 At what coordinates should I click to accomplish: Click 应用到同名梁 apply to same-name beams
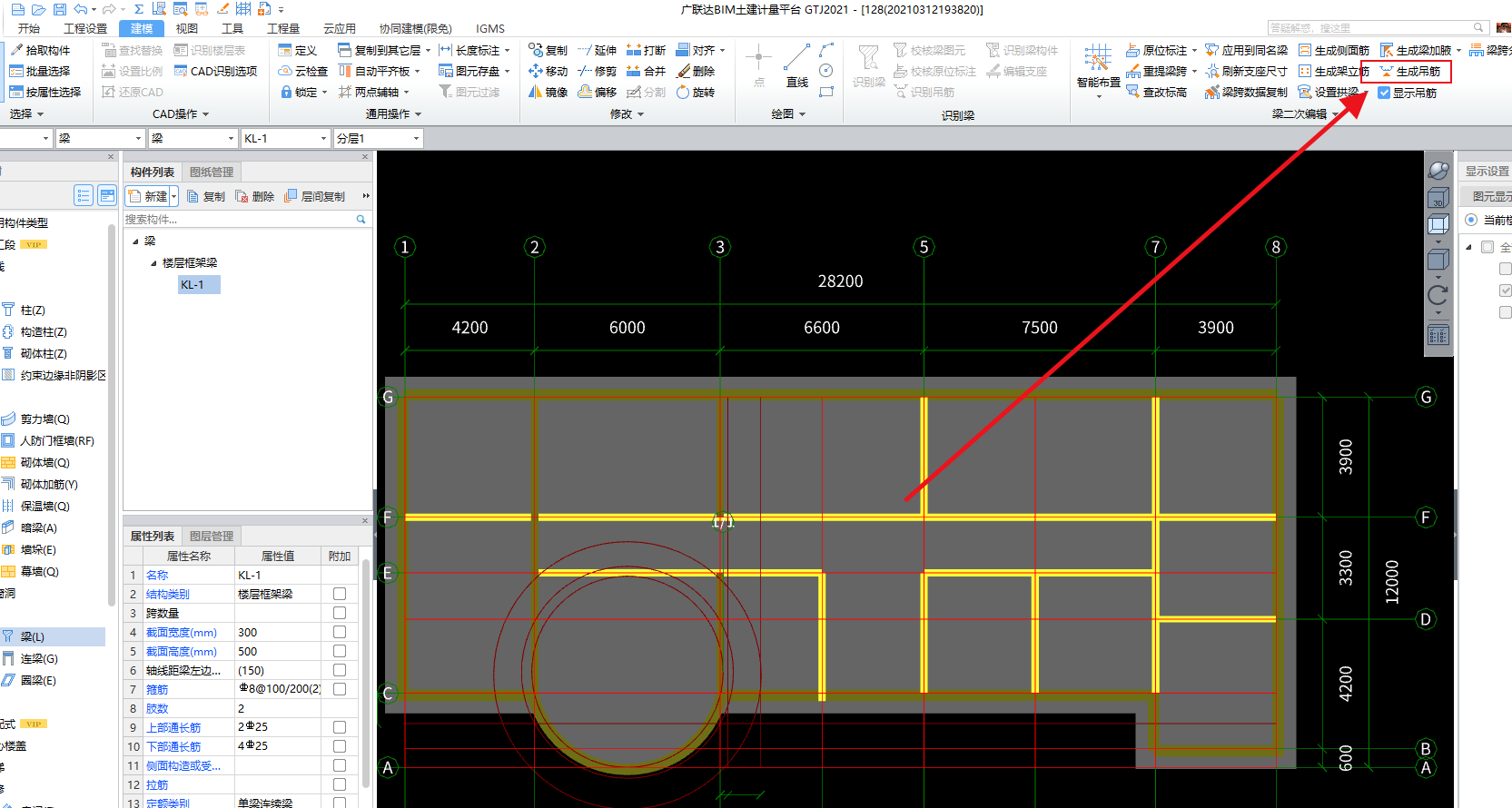[x=1246, y=50]
